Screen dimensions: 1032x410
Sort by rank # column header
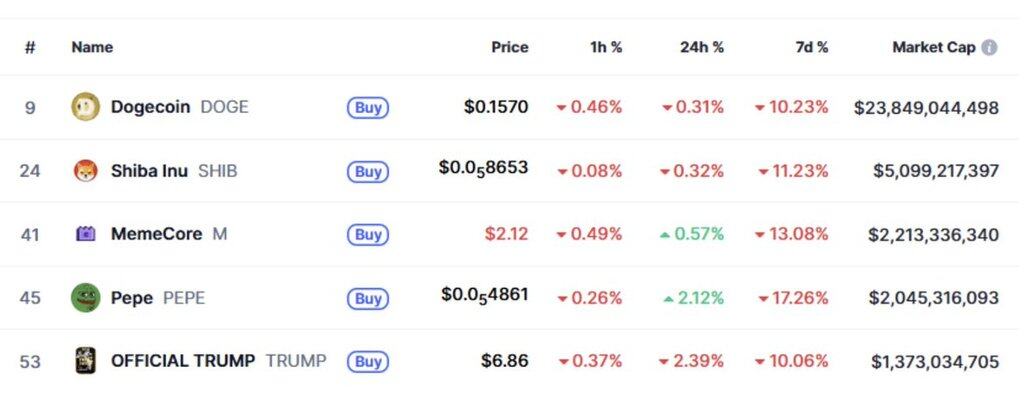[x=30, y=47]
